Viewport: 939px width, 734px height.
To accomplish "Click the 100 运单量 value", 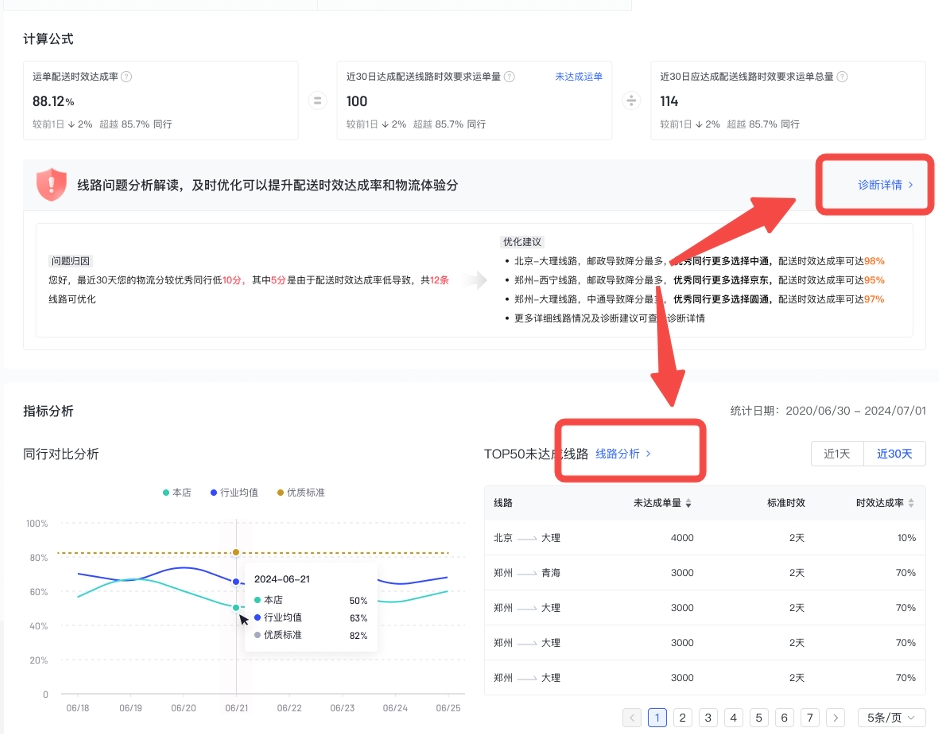I will click(357, 101).
